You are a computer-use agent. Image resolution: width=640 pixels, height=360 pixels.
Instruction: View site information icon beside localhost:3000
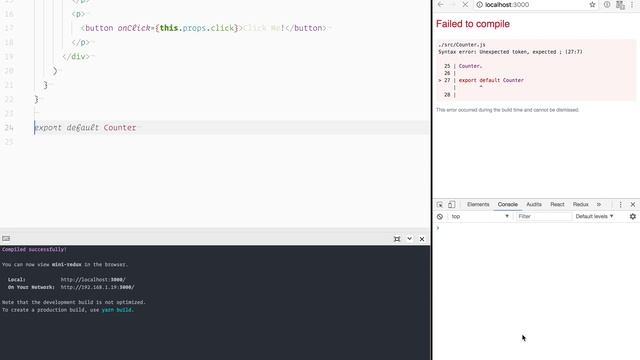(480, 4)
